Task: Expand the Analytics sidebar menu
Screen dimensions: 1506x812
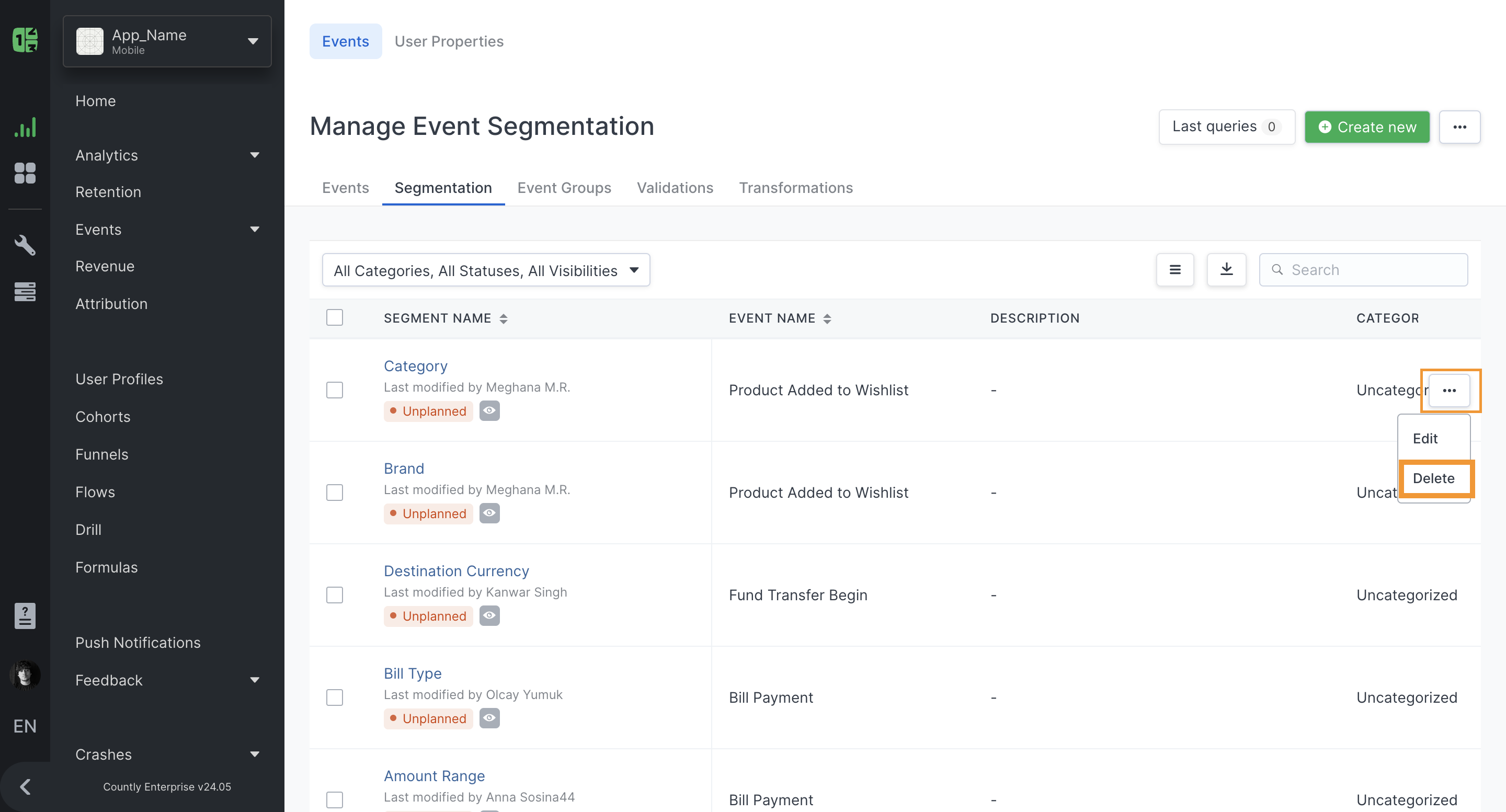Action: (x=167, y=155)
